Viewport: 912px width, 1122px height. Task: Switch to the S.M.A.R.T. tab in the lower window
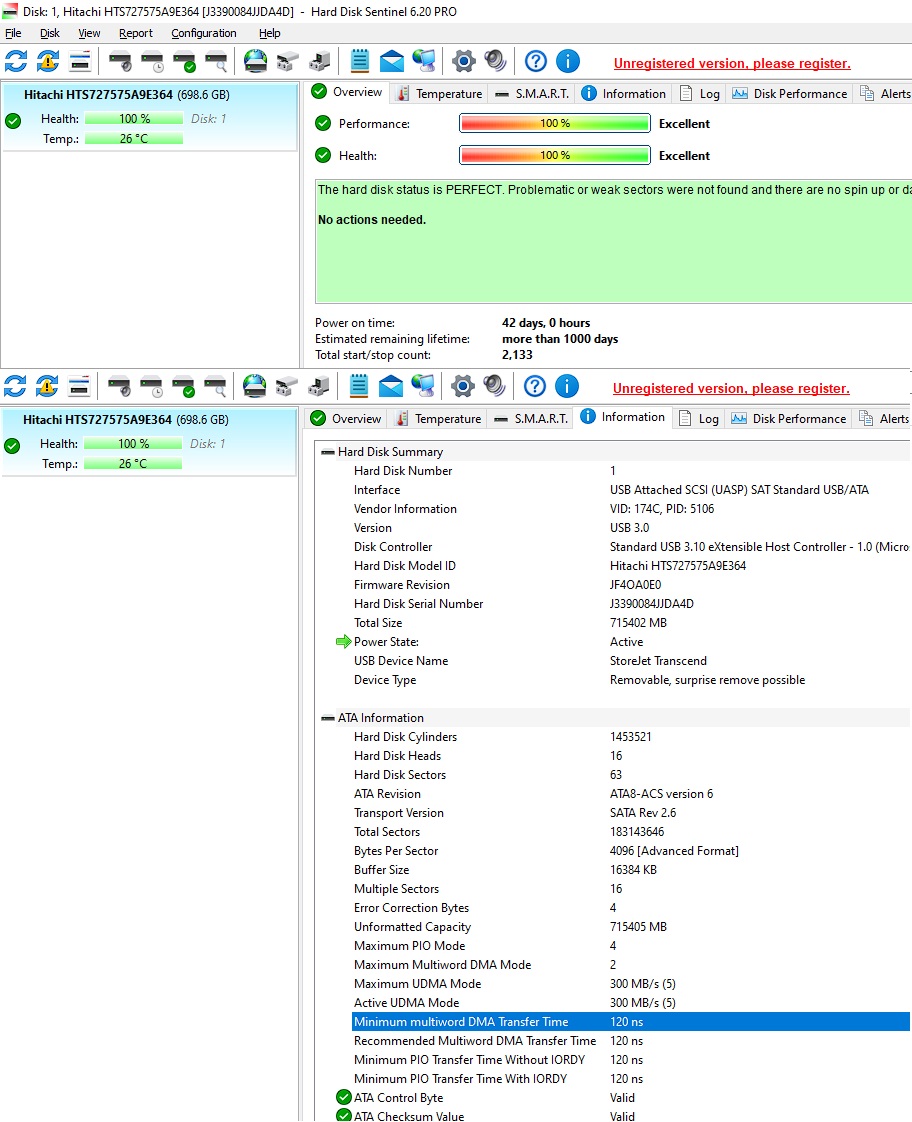pyautogui.click(x=531, y=419)
